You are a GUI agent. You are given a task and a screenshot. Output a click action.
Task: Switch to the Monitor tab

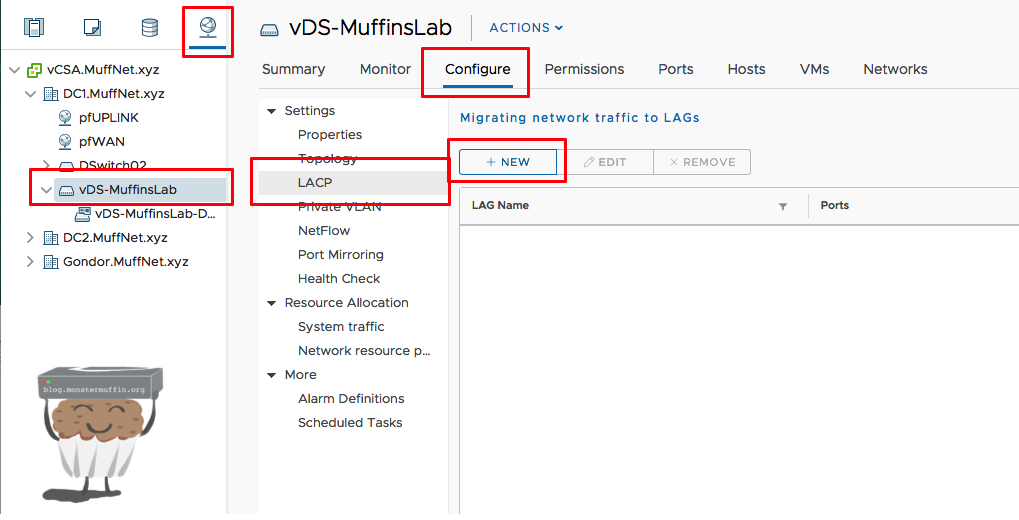385,69
